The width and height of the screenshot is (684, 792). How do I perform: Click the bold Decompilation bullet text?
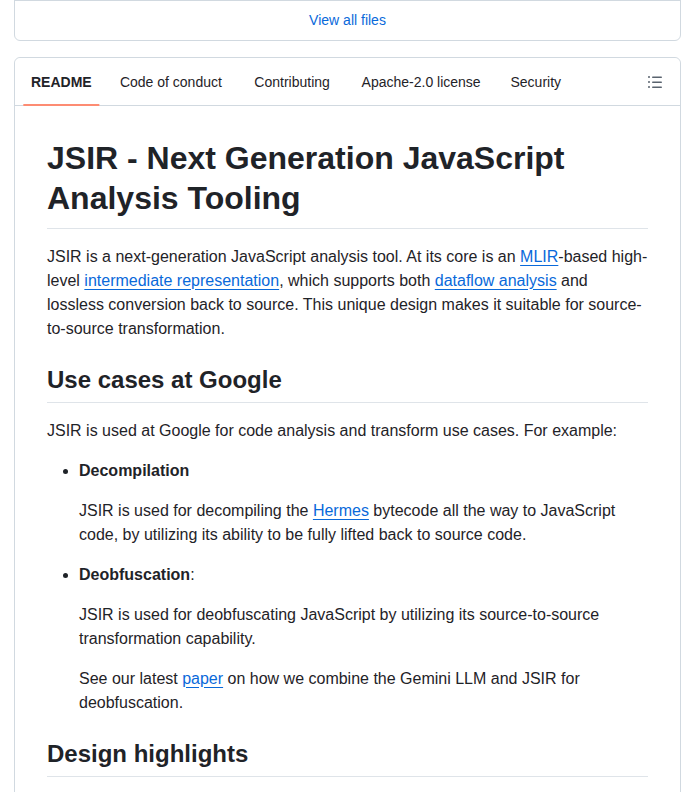point(134,470)
